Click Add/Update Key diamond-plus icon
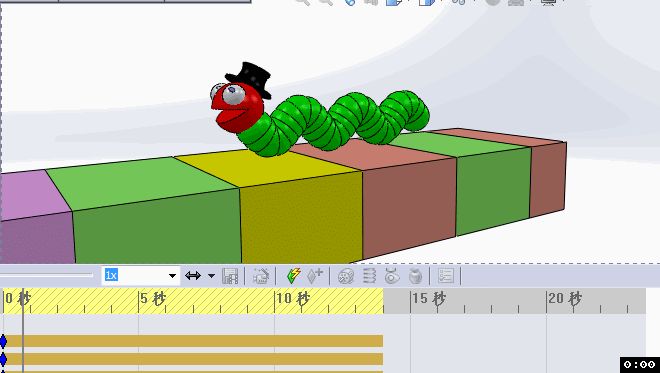Image resolution: width=660 pixels, height=373 pixels. click(314, 276)
